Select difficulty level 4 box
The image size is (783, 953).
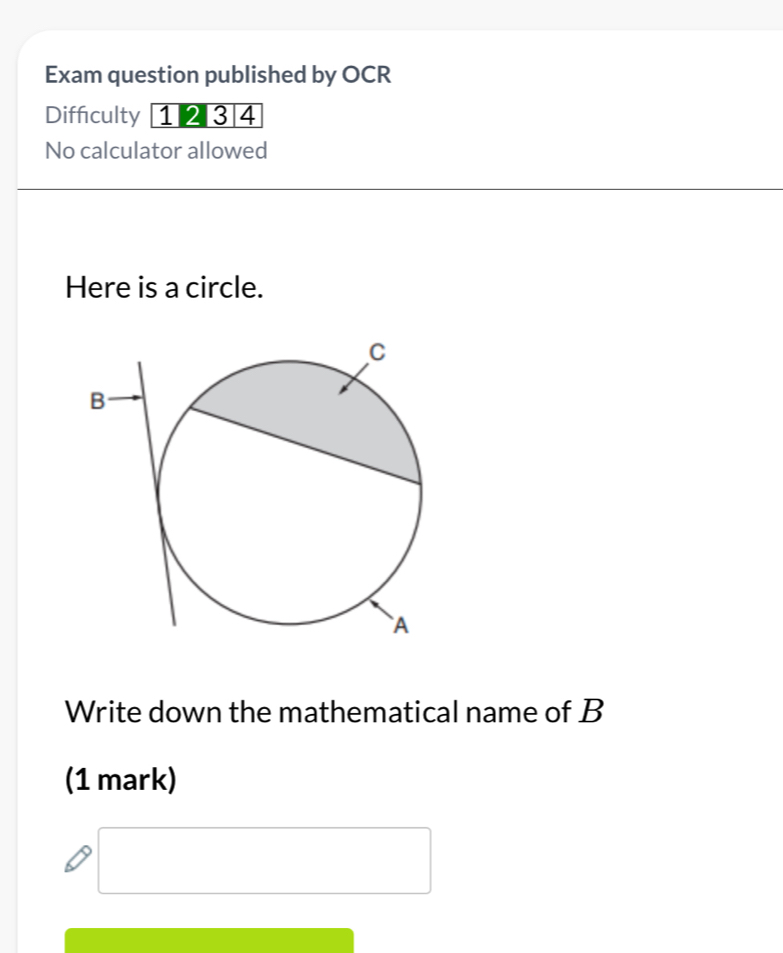tap(247, 115)
